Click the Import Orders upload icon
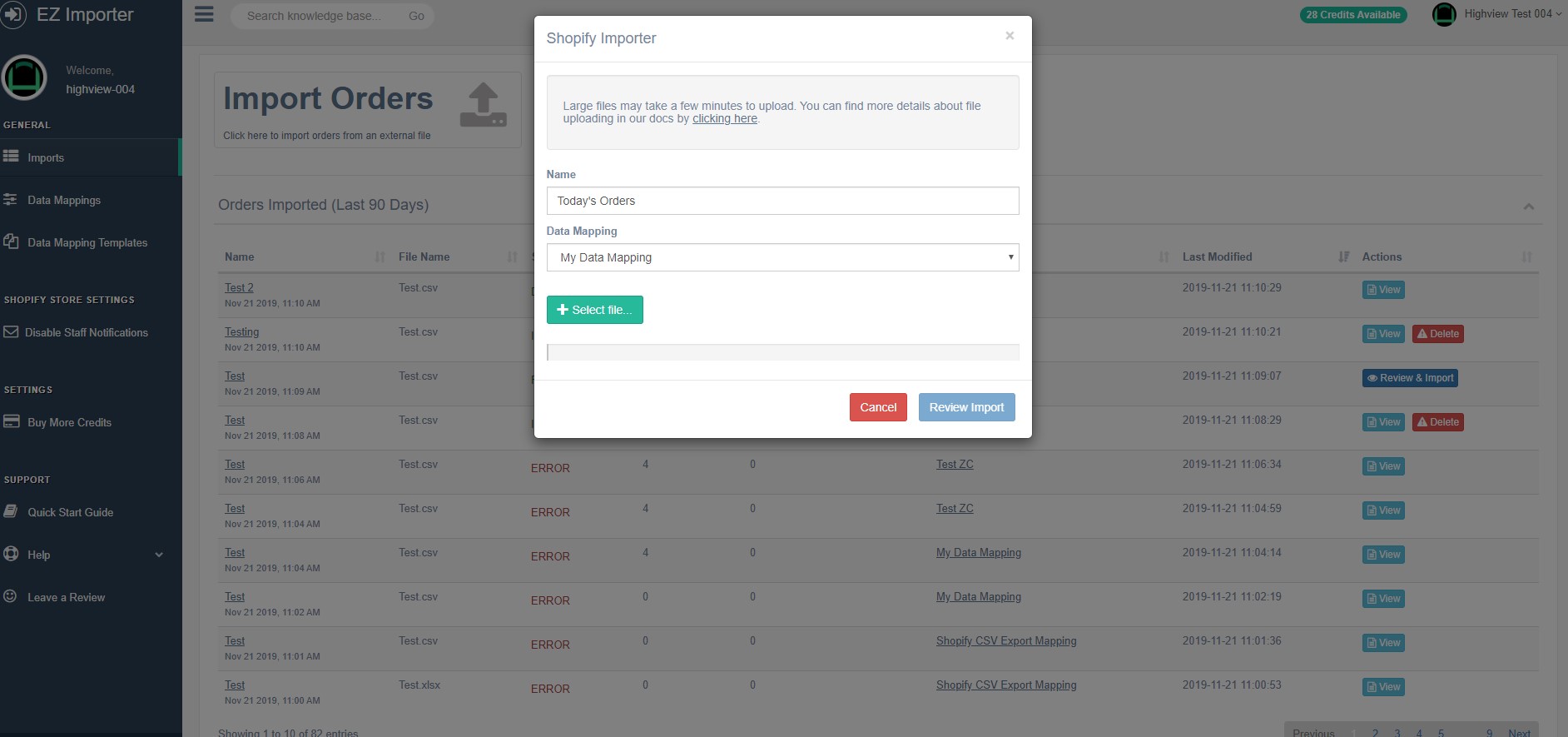Image resolution: width=1568 pixels, height=737 pixels. tap(483, 105)
